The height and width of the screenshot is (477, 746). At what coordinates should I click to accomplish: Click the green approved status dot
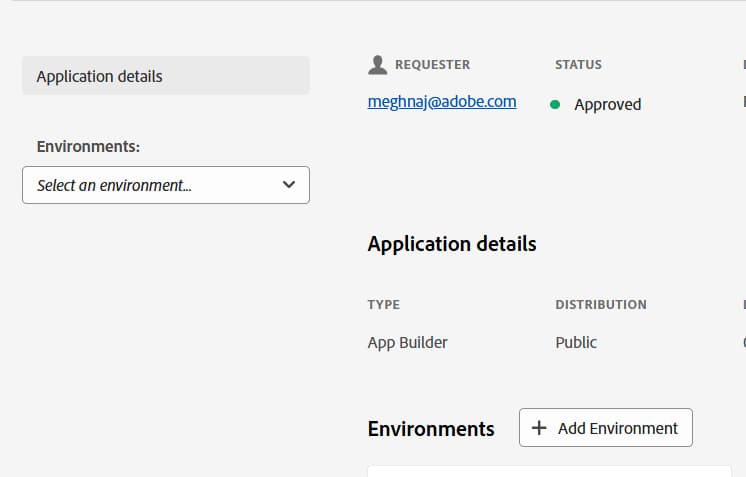[x=555, y=104]
